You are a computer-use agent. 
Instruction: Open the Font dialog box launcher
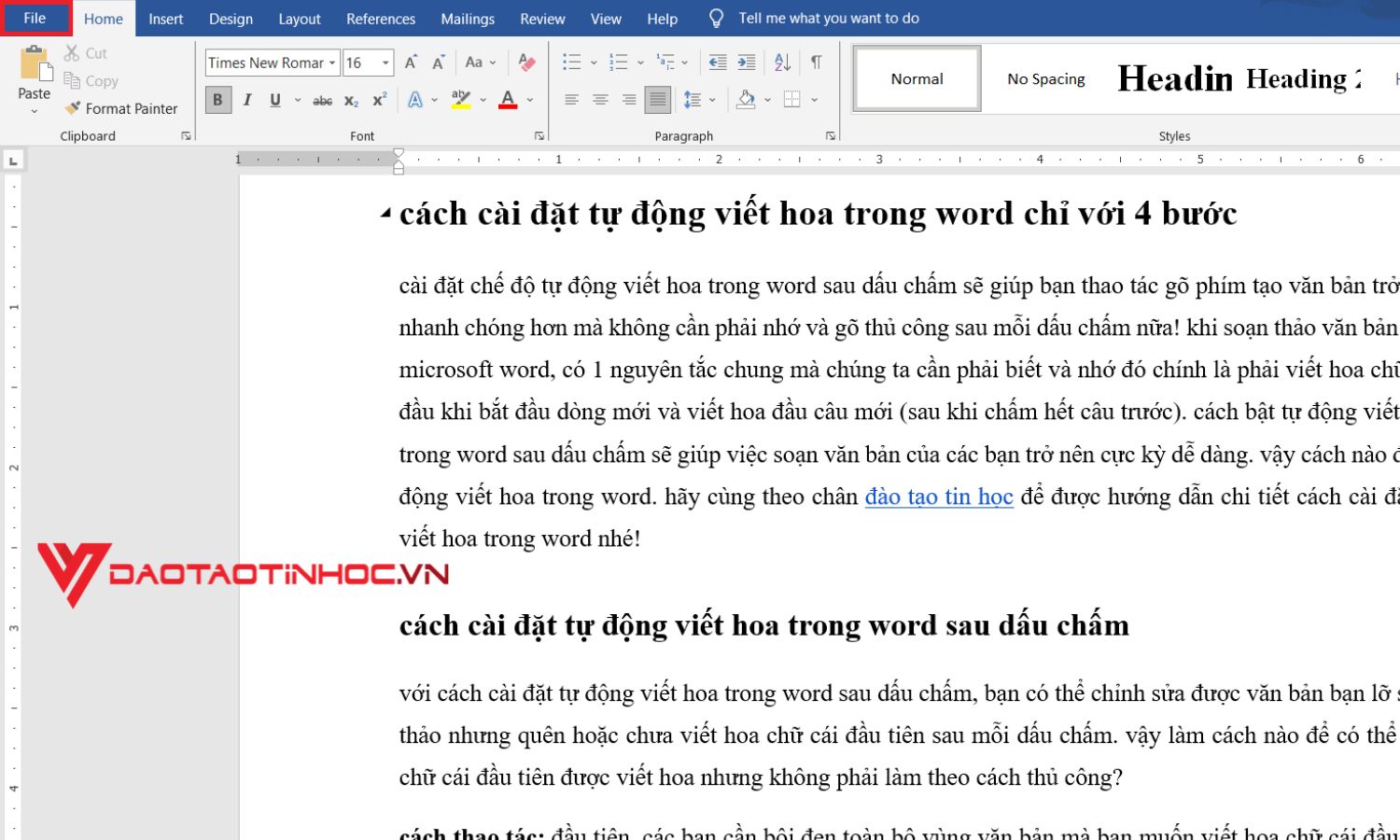[x=539, y=134]
